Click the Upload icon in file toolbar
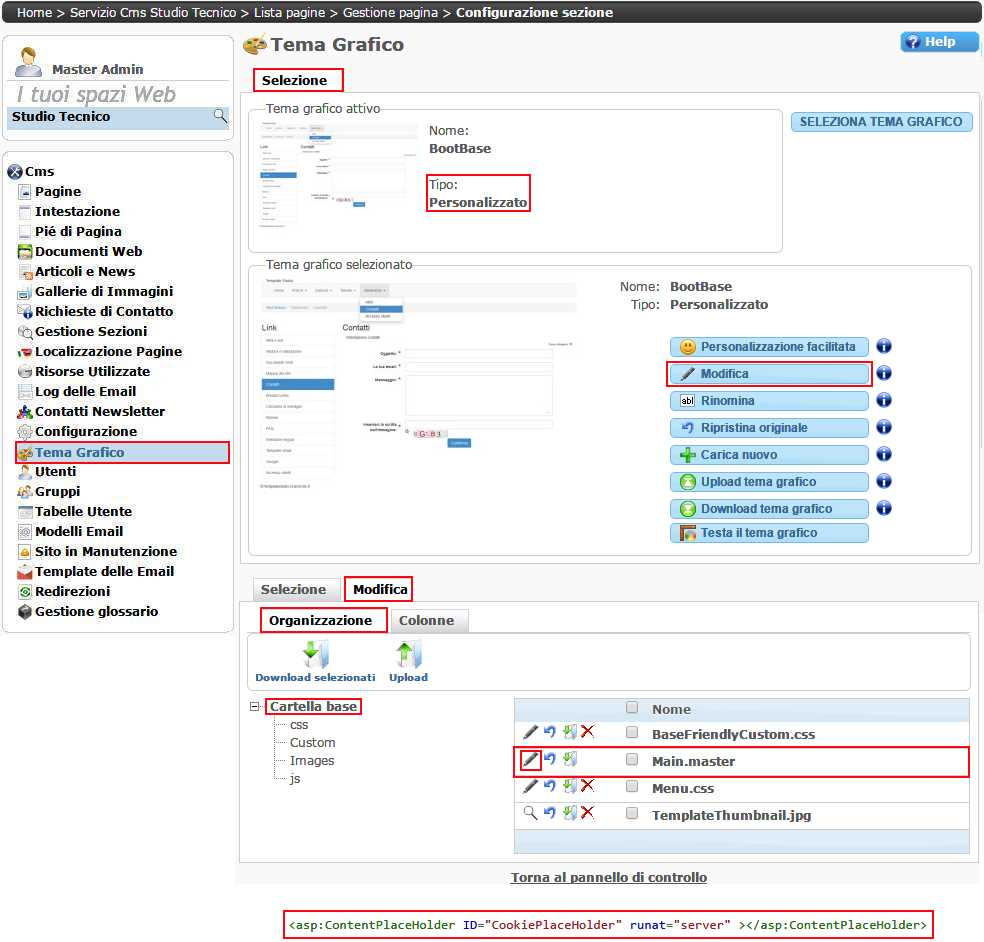The height and width of the screenshot is (942, 984). 408,655
